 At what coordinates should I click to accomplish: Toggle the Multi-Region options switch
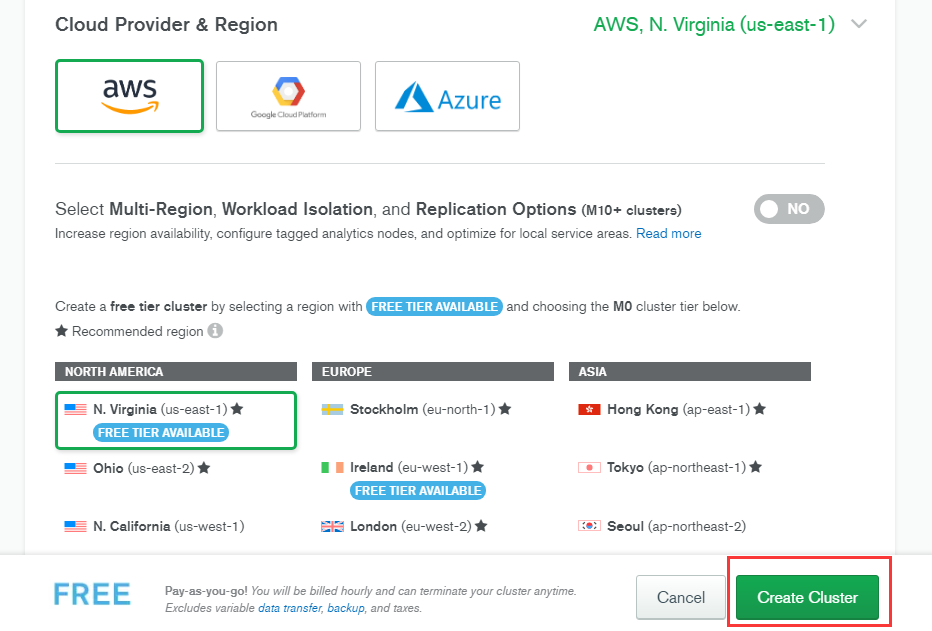[x=788, y=209]
